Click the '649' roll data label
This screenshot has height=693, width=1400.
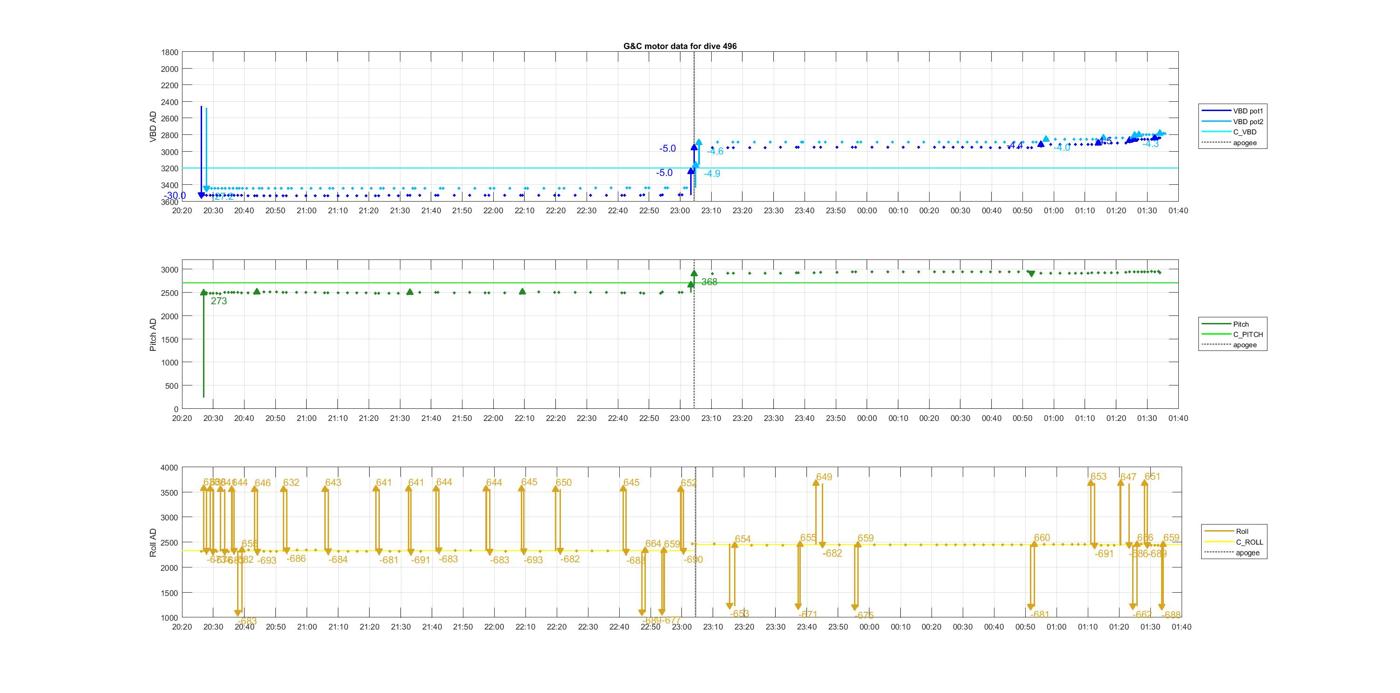(824, 477)
